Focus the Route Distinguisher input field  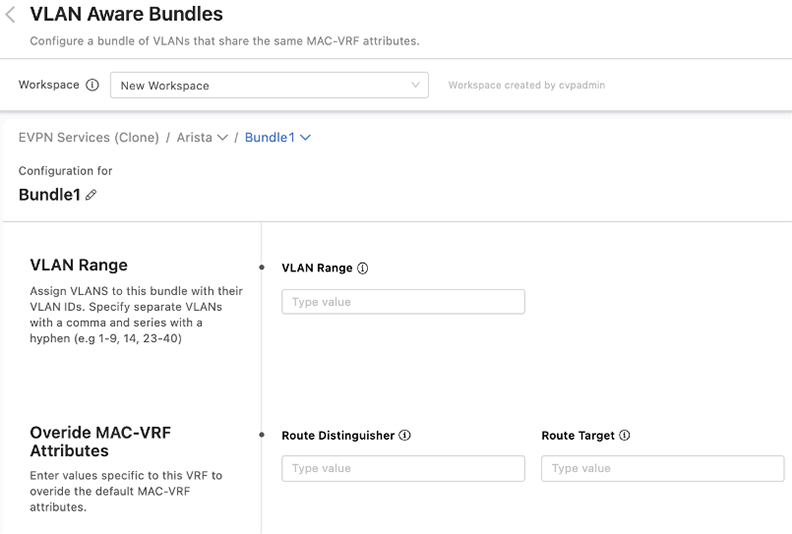[403, 468]
